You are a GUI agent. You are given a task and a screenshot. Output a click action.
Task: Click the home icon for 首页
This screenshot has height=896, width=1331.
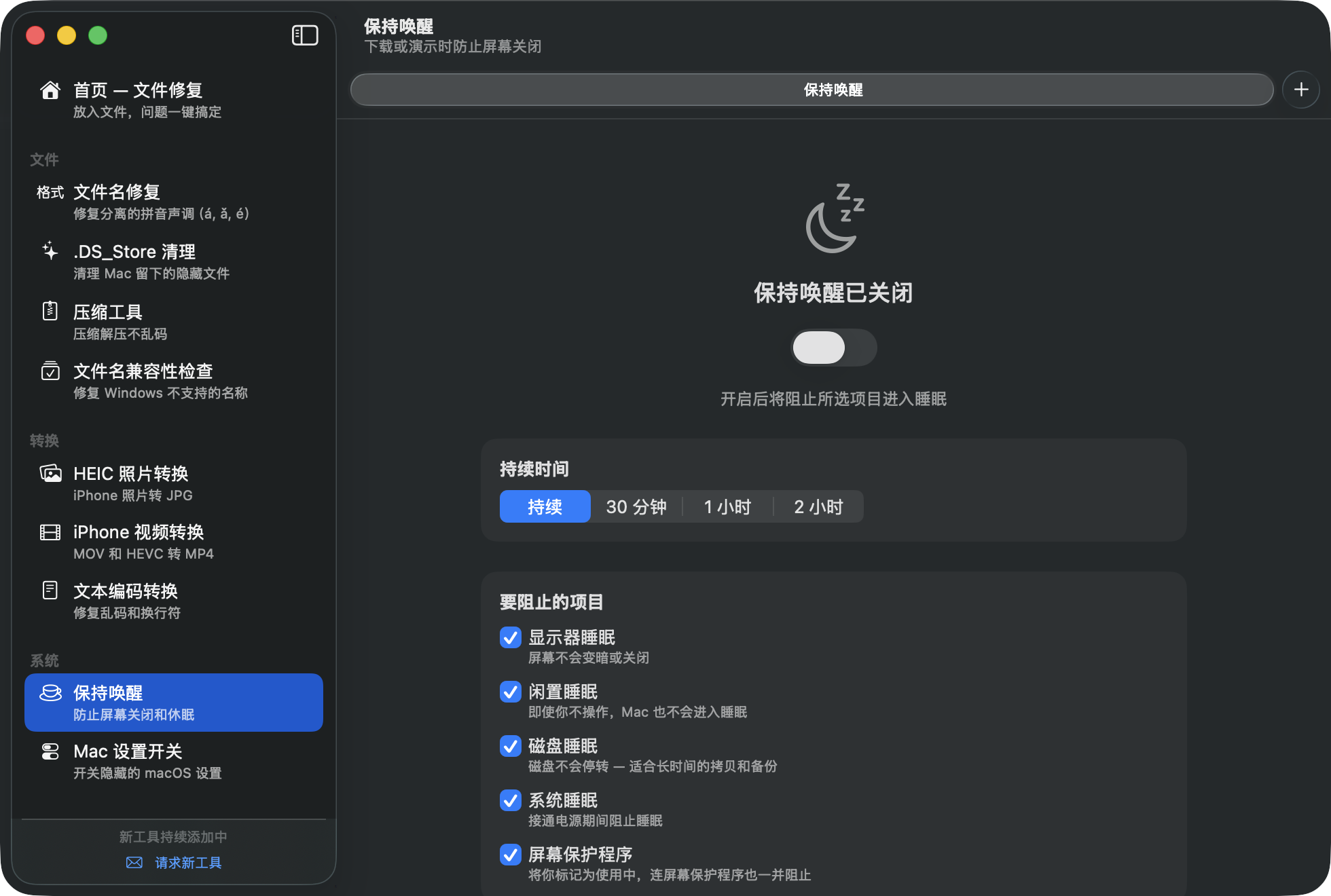click(x=50, y=90)
